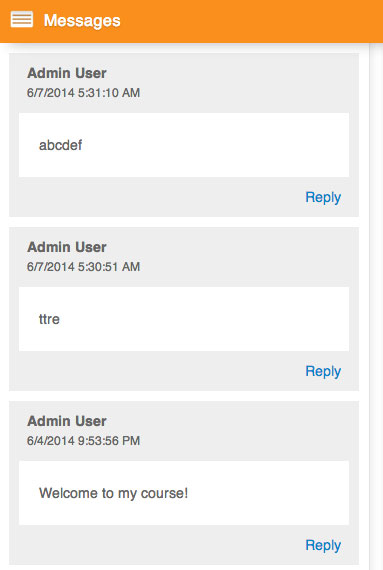
Task: Click the 6/7/2014 5:30:51 AM timestamp
Action: coord(84,267)
